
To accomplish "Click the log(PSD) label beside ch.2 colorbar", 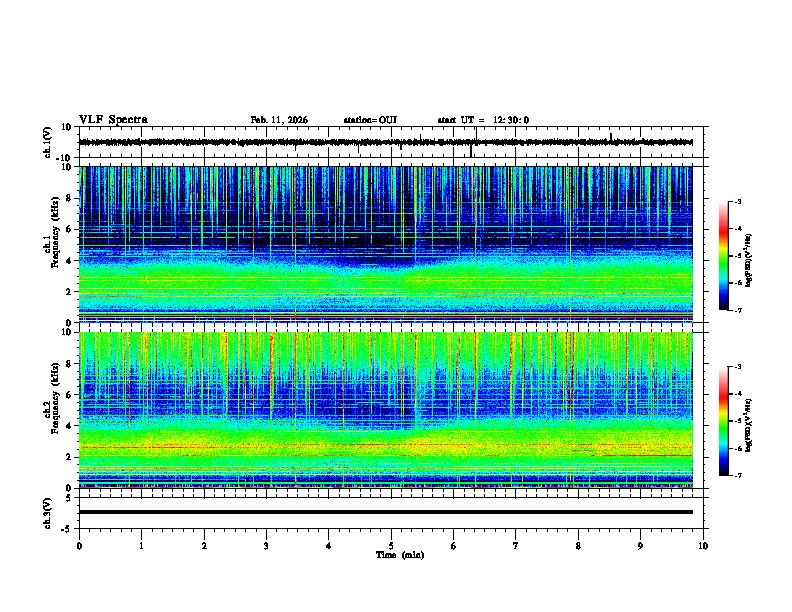I will coord(749,425).
